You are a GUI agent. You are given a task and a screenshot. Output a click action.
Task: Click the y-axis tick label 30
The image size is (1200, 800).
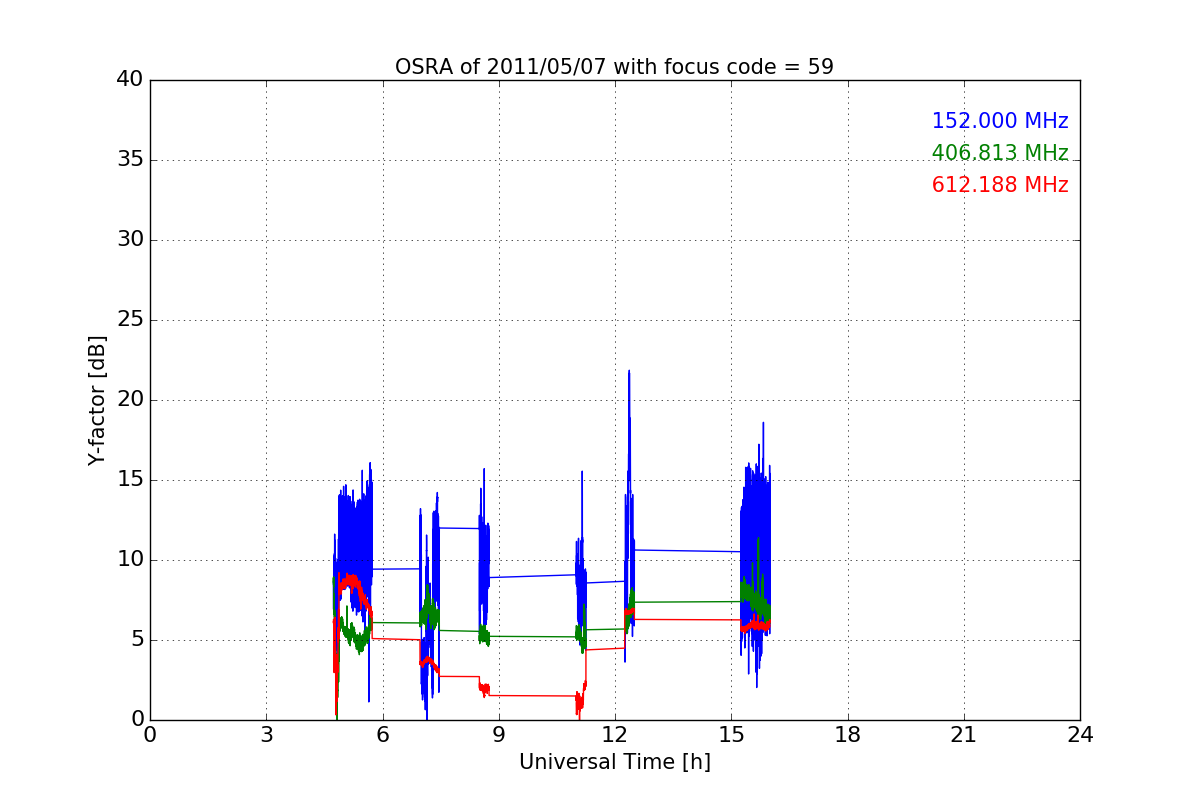tap(130, 240)
